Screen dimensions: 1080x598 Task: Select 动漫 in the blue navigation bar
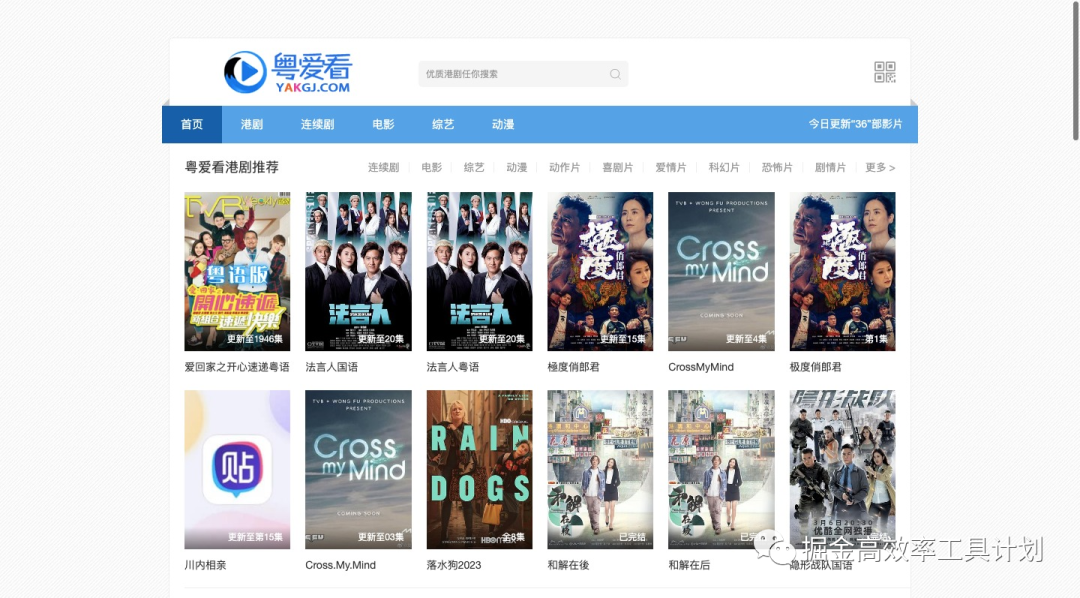[503, 124]
